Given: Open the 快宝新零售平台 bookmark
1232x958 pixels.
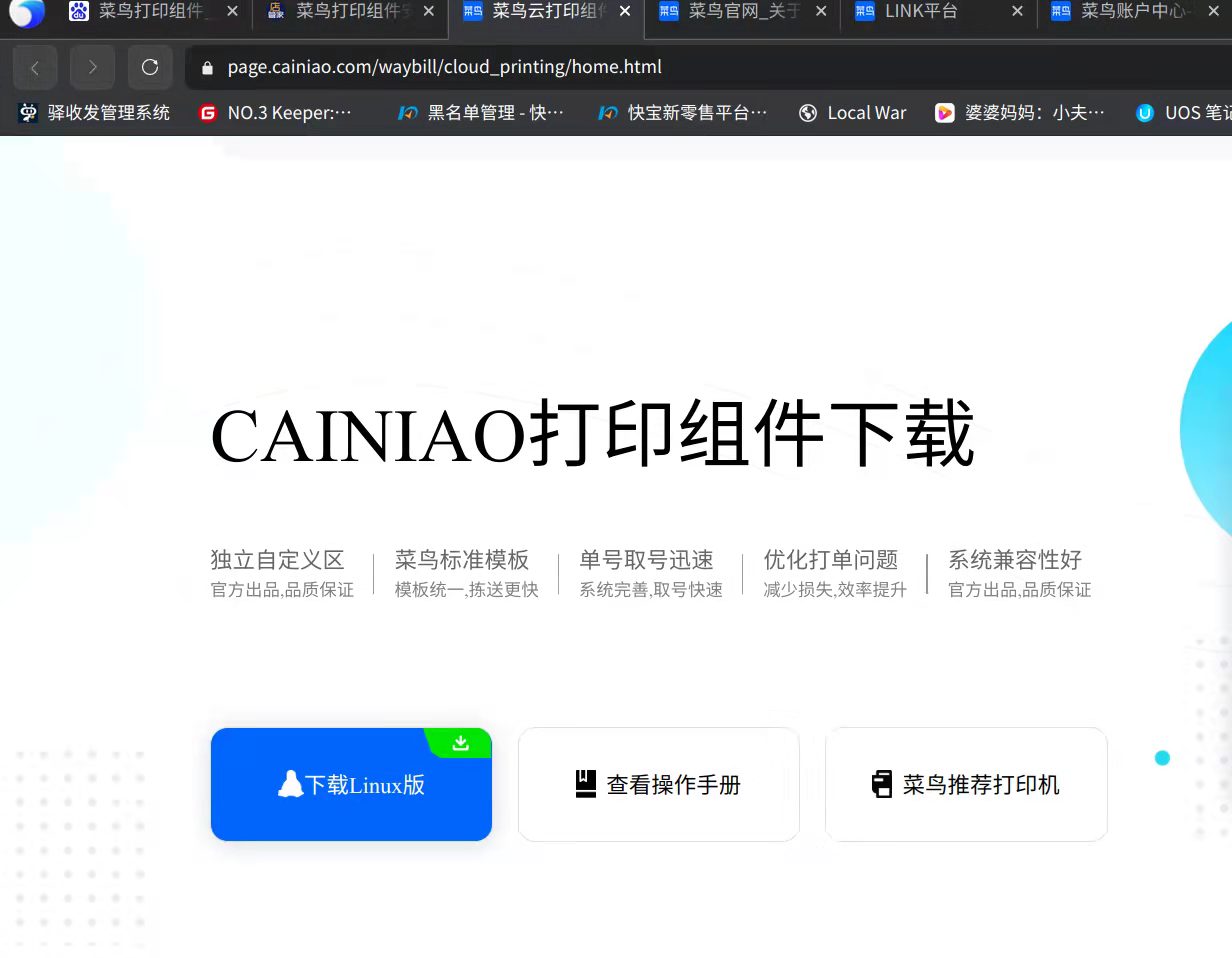Looking at the screenshot, I should point(683,112).
